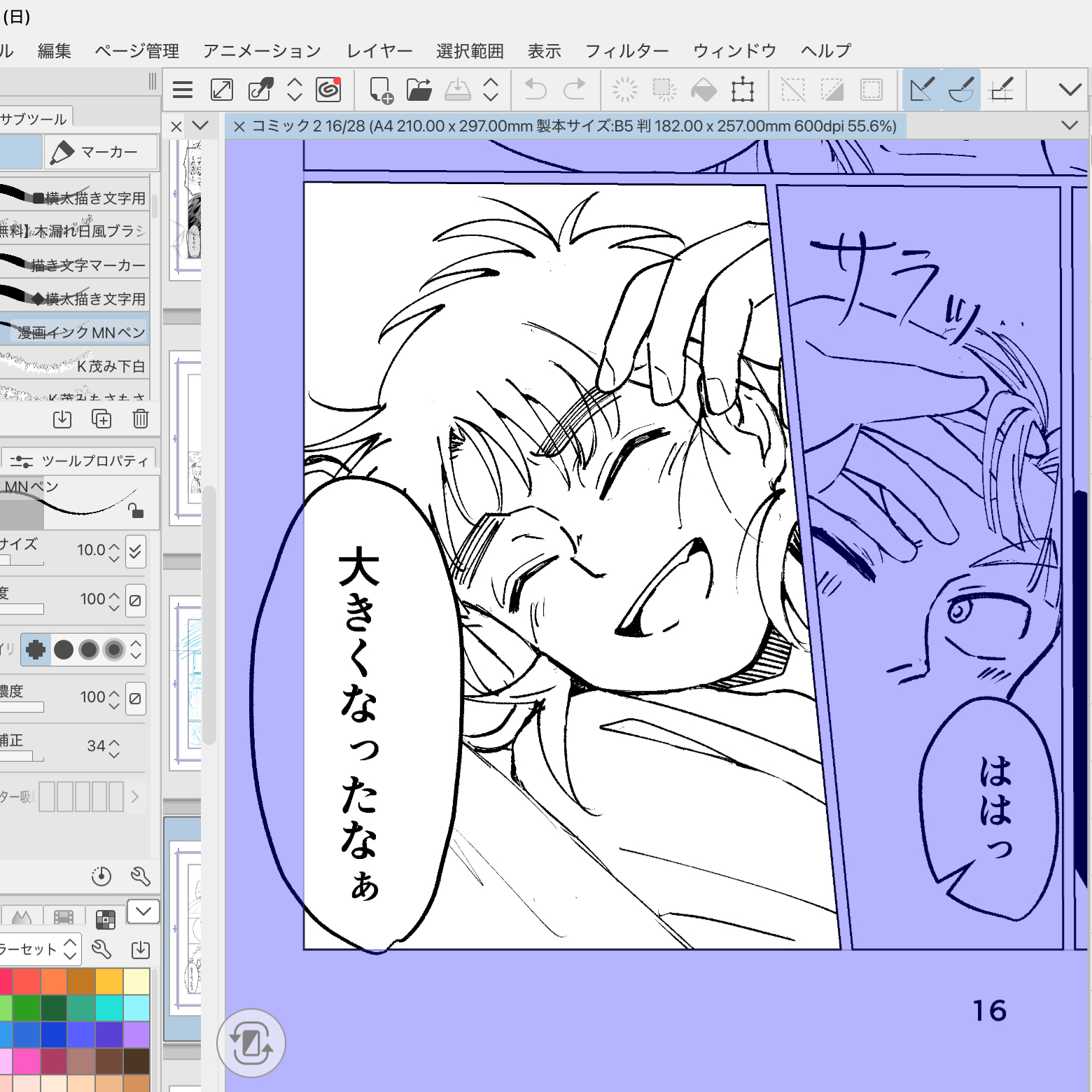Toggle snap to grid
This screenshot has width=1092, height=1092.
pyautogui.click(x=1001, y=90)
